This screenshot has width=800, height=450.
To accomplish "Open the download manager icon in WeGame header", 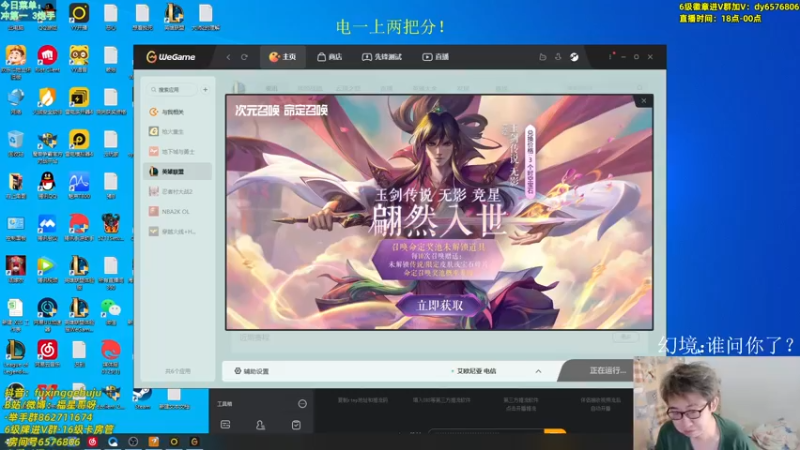I will (558, 57).
